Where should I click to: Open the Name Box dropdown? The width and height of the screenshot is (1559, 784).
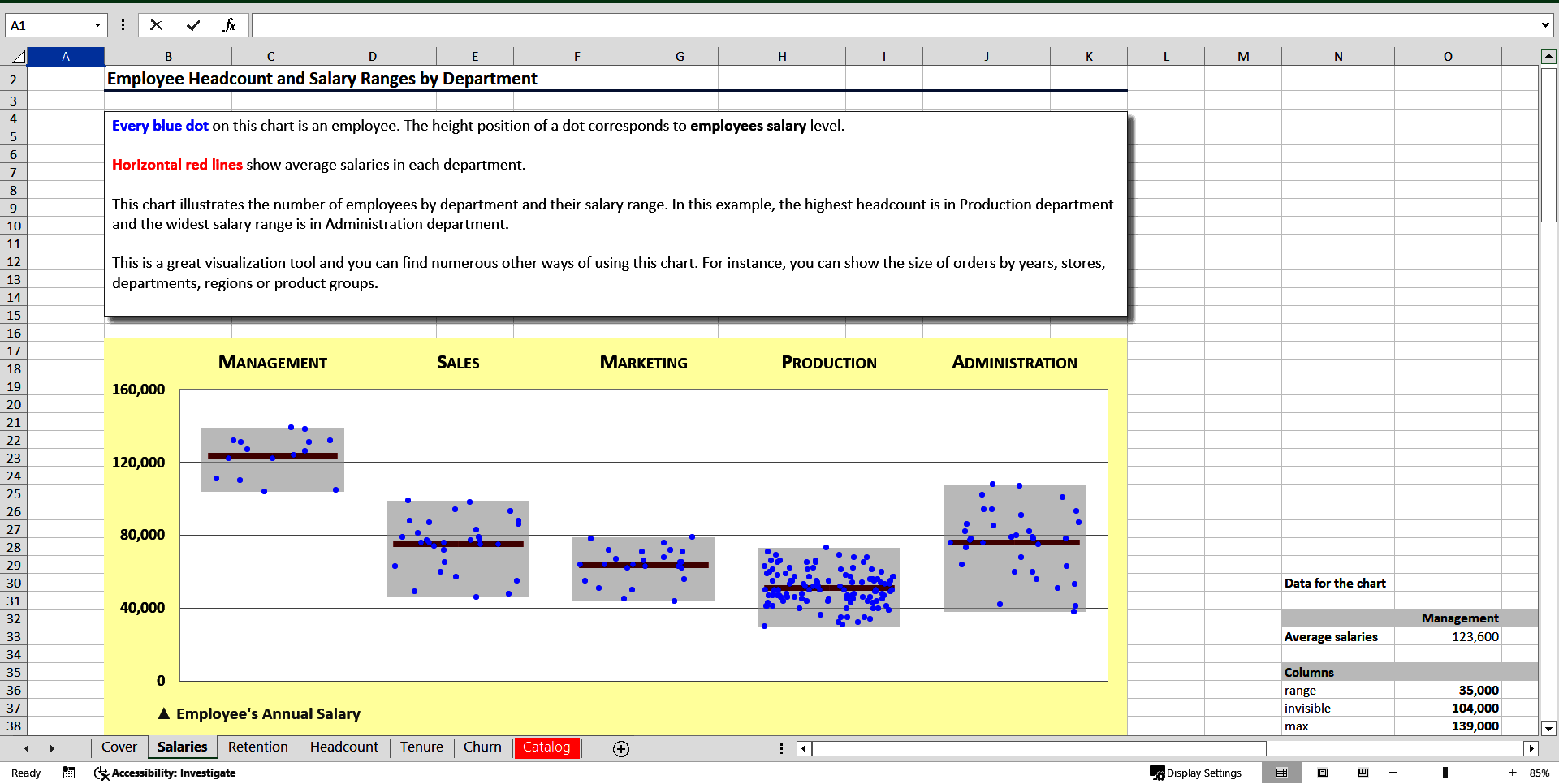[x=97, y=25]
